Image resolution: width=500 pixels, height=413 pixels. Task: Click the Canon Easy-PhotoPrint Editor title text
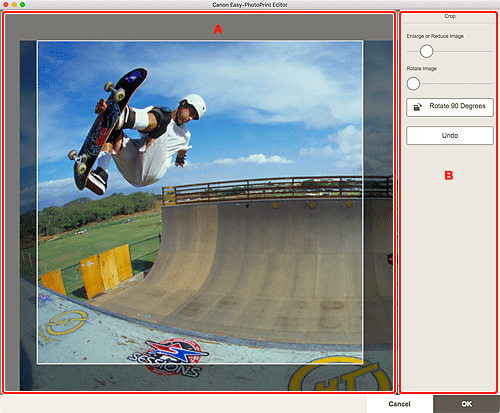[250, 5]
